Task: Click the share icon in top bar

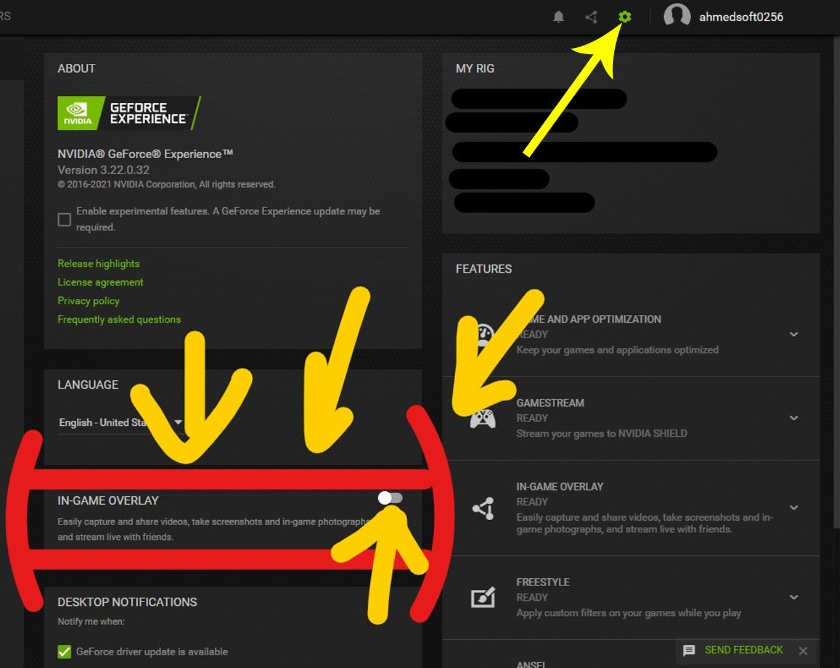Action: click(591, 17)
